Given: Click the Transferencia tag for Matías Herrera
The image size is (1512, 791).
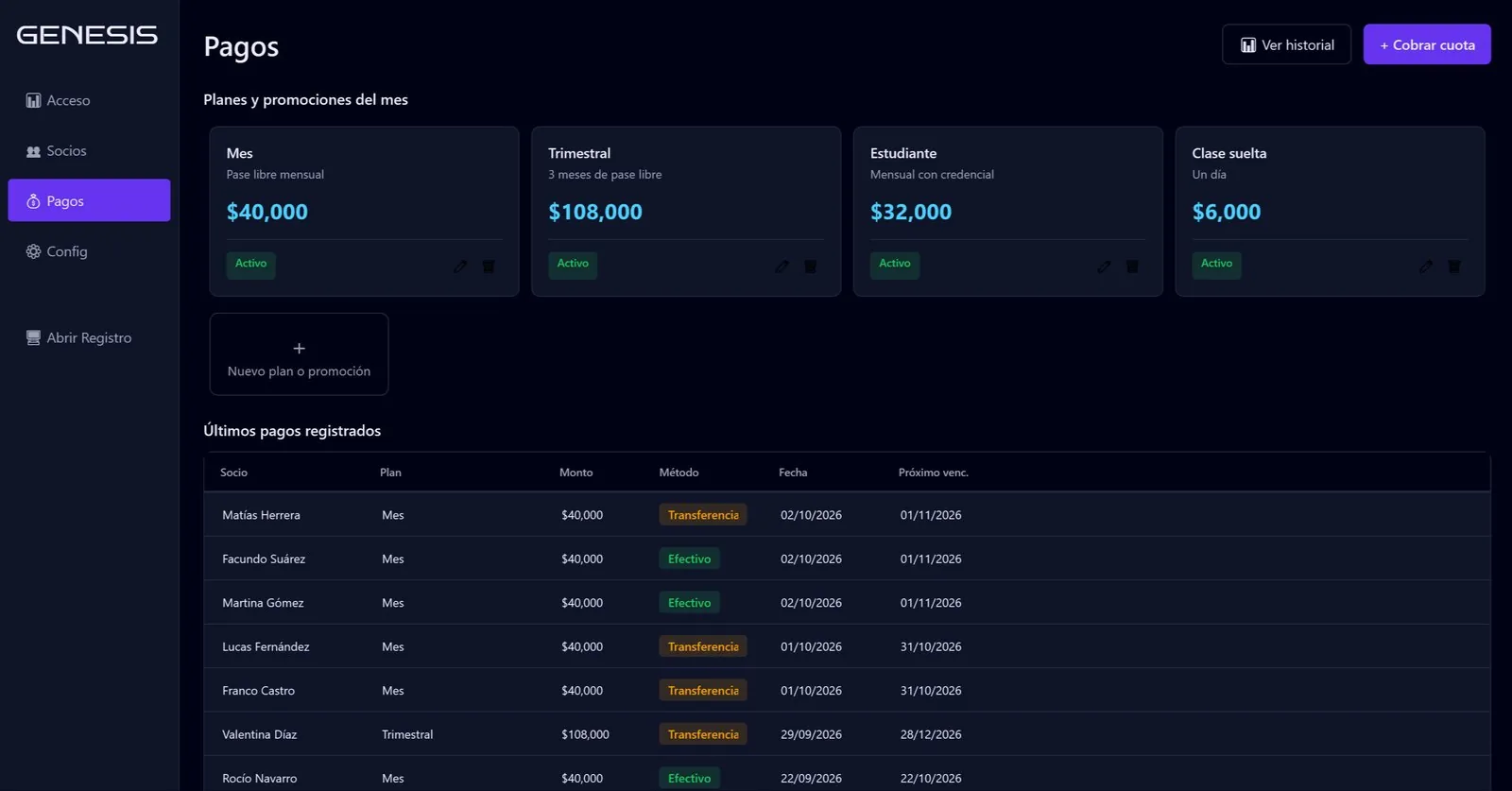Looking at the screenshot, I should pyautogui.click(x=703, y=515).
